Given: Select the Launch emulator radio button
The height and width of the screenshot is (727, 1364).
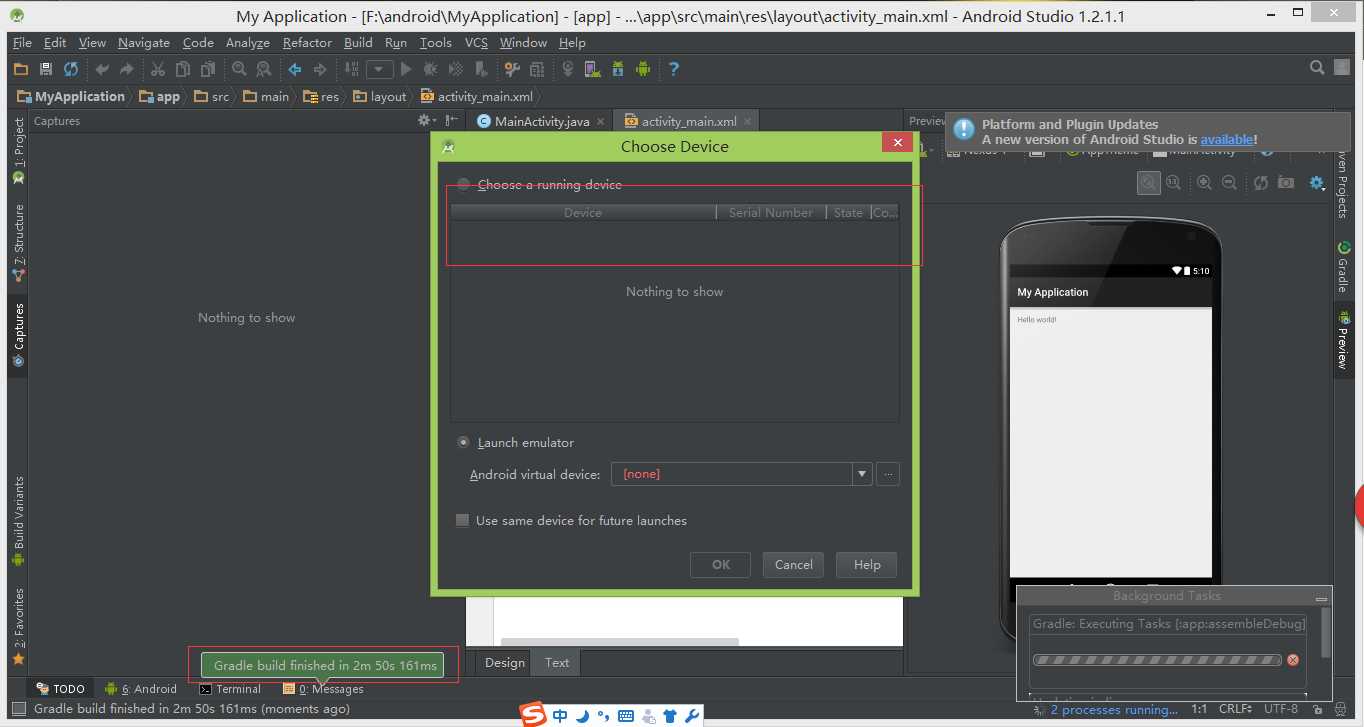Looking at the screenshot, I should (463, 442).
